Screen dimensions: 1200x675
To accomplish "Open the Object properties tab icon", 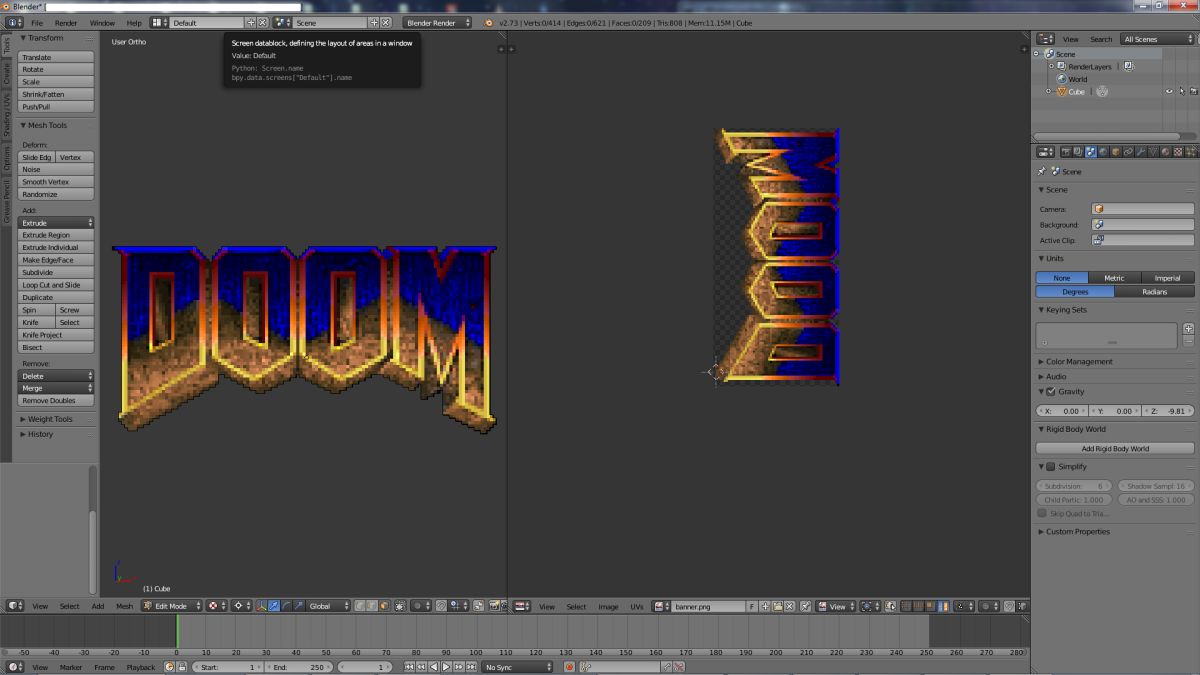I will point(1116,152).
